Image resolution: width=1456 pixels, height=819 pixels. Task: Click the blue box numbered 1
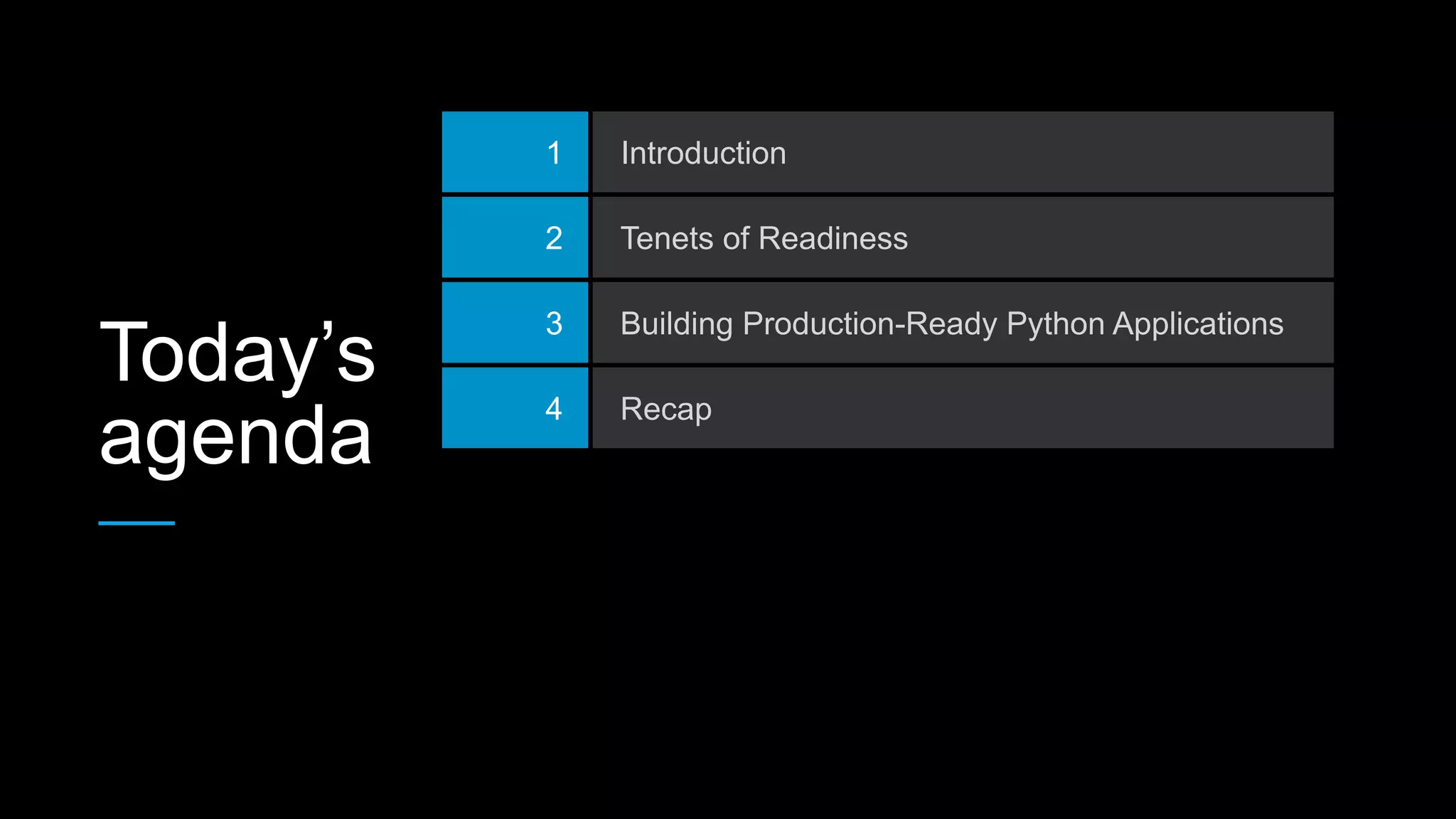coord(515,152)
